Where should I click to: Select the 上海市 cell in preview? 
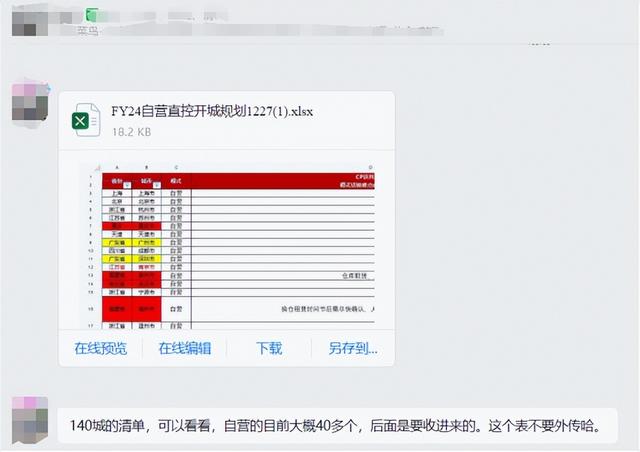(x=147, y=194)
